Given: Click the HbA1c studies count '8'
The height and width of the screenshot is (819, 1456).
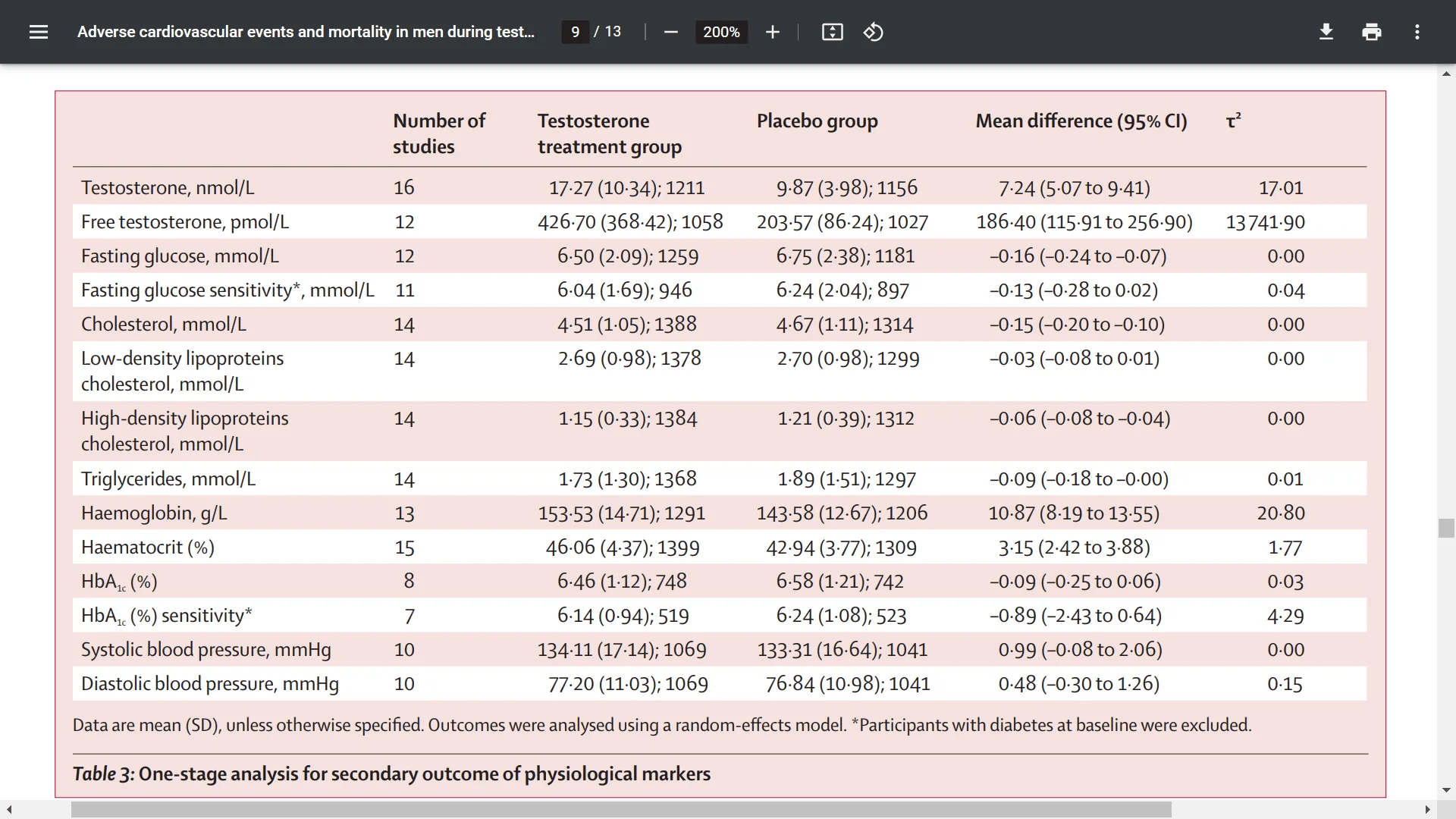Looking at the screenshot, I should (x=409, y=581).
